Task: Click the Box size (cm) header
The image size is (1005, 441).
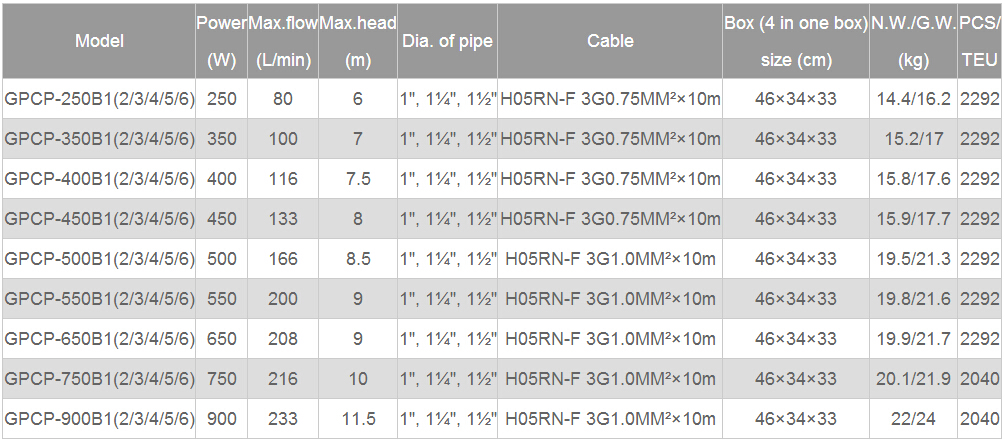Action: coord(796,41)
